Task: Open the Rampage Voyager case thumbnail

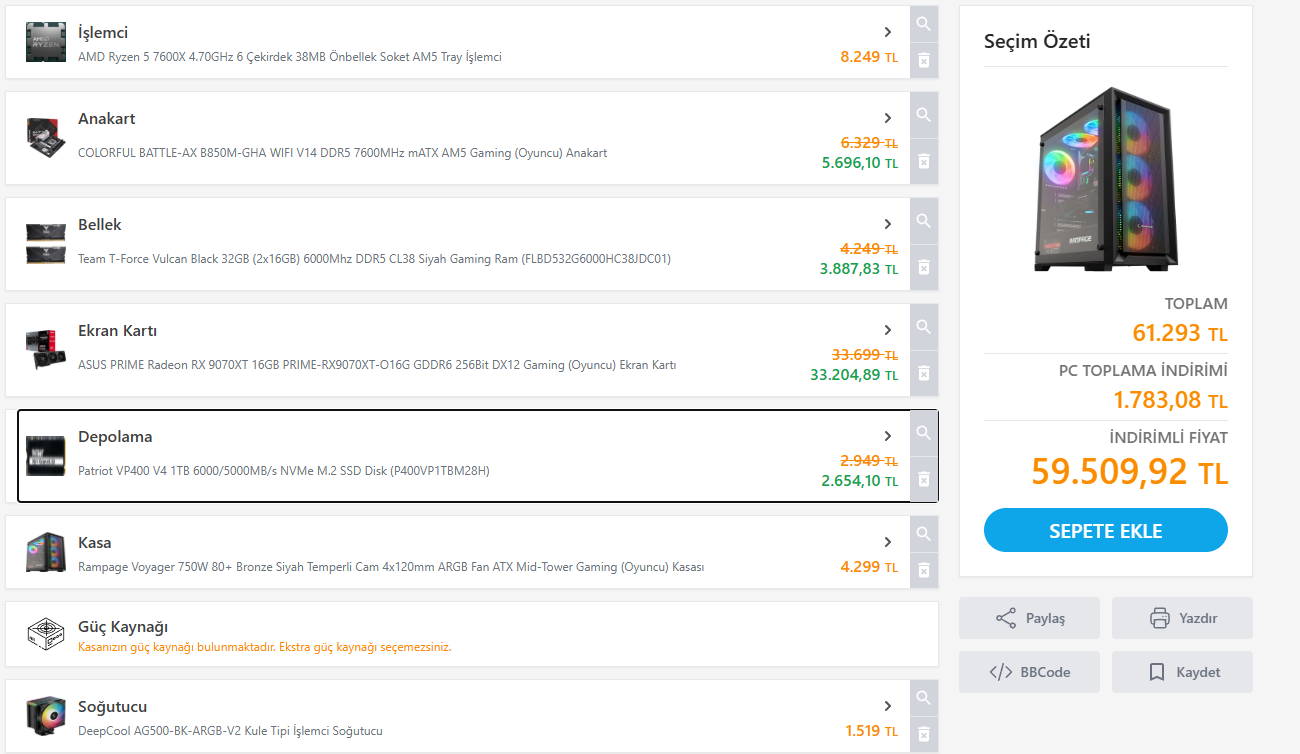Action: pos(46,552)
